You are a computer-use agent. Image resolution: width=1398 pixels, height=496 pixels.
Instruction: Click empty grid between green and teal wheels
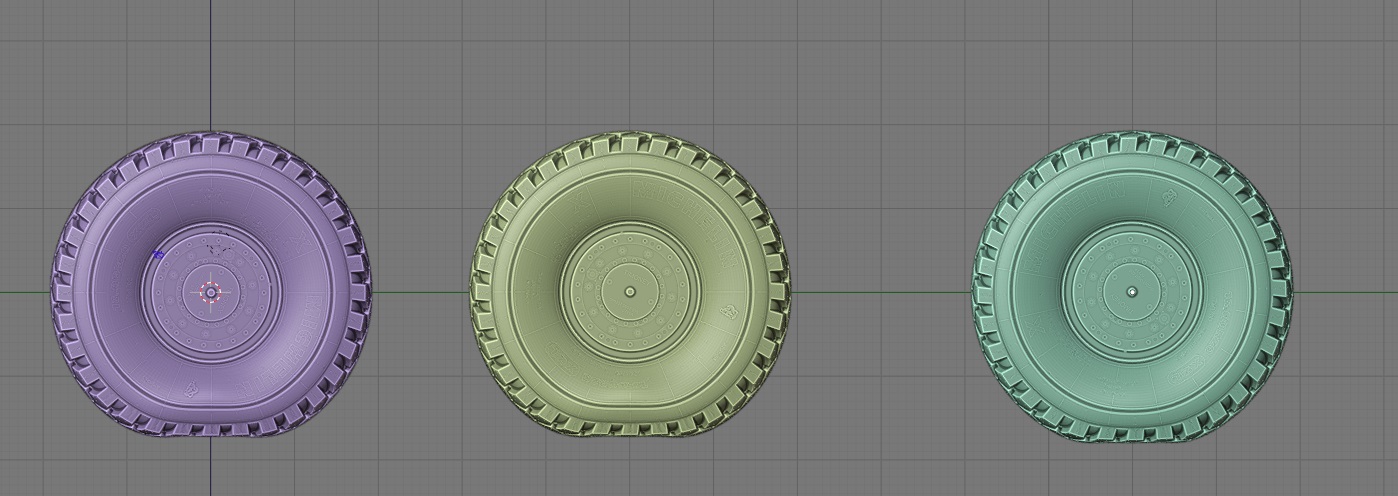[880, 200]
